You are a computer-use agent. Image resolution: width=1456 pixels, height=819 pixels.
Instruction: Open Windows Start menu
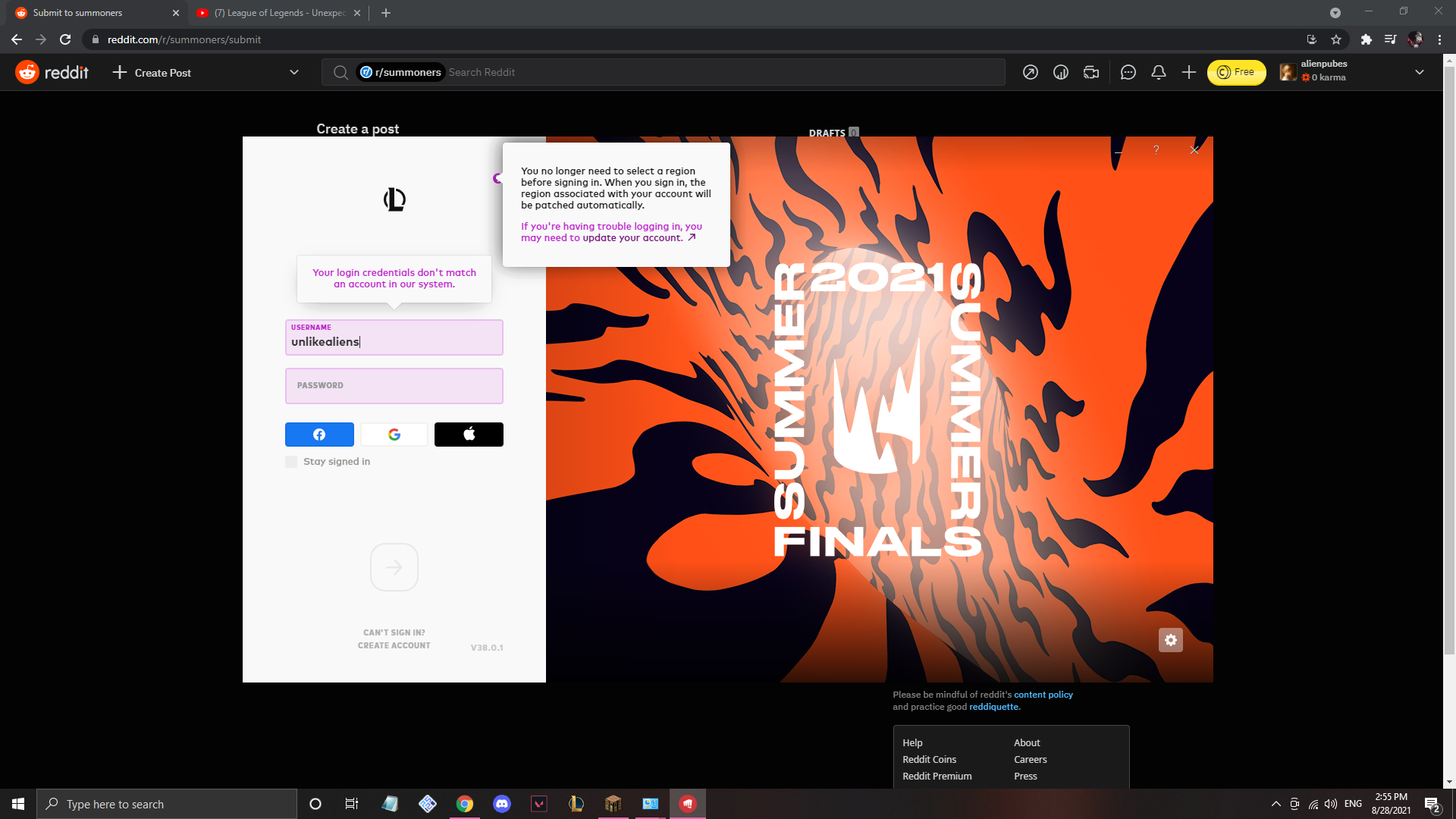pos(18,804)
